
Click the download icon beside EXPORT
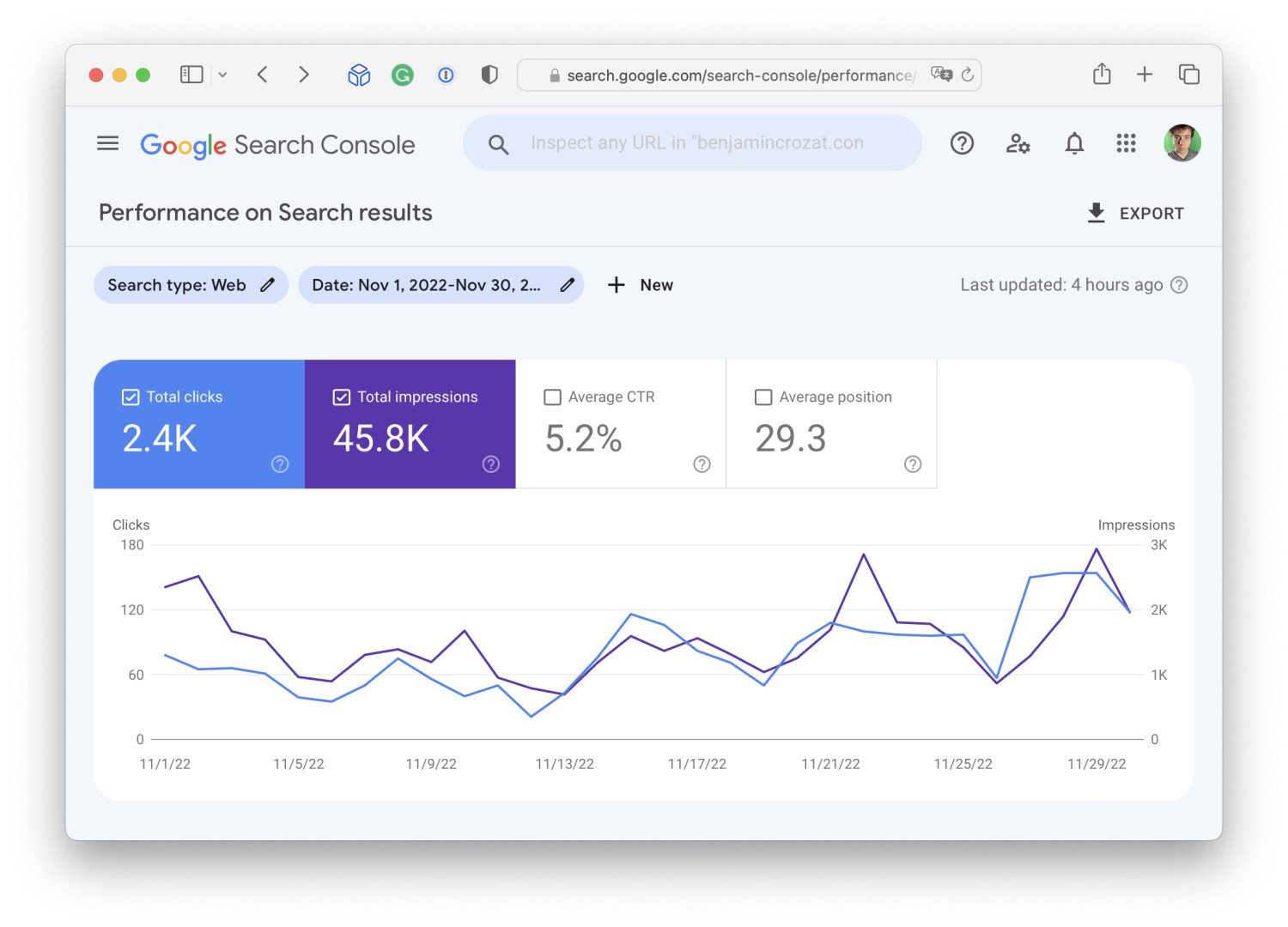1096,213
